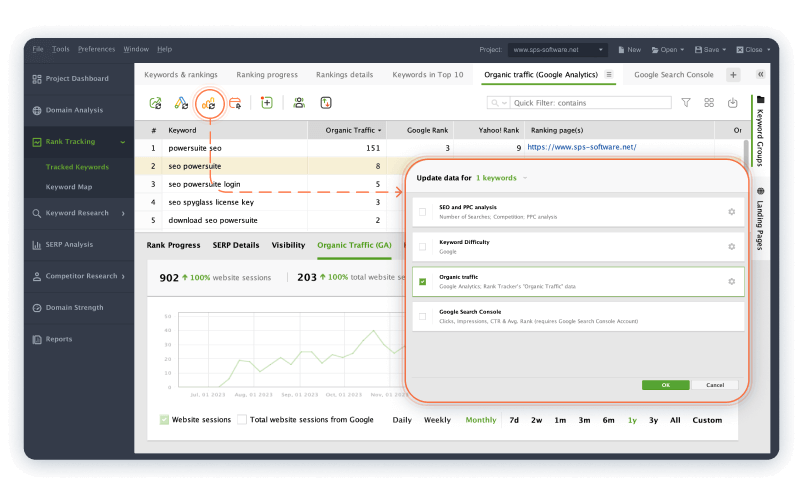Enable the SEO and PPC analysis checkbox
This screenshot has width=803, height=498.
click(422, 212)
